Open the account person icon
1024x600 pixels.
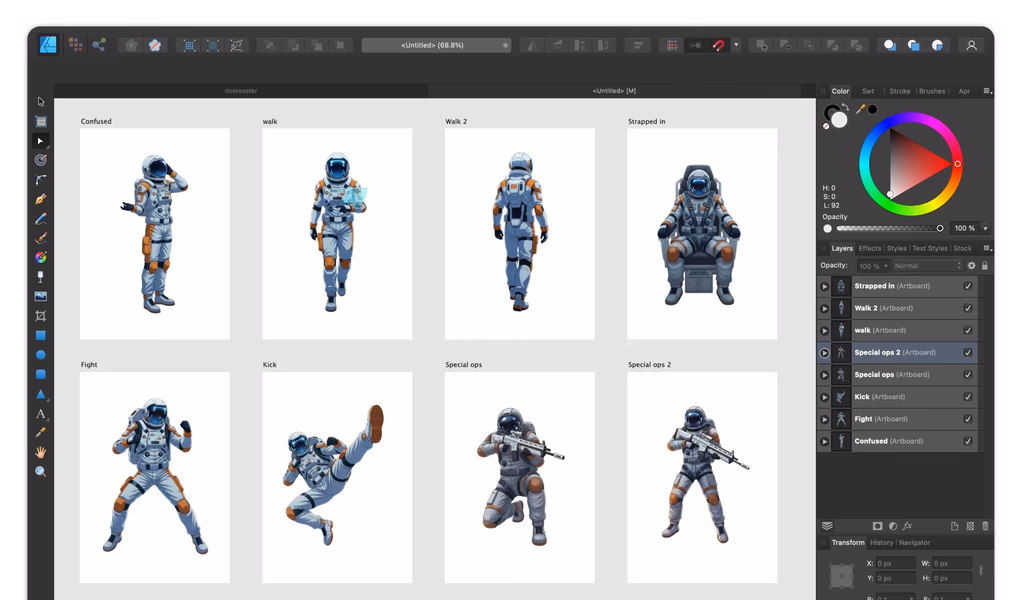(971, 45)
